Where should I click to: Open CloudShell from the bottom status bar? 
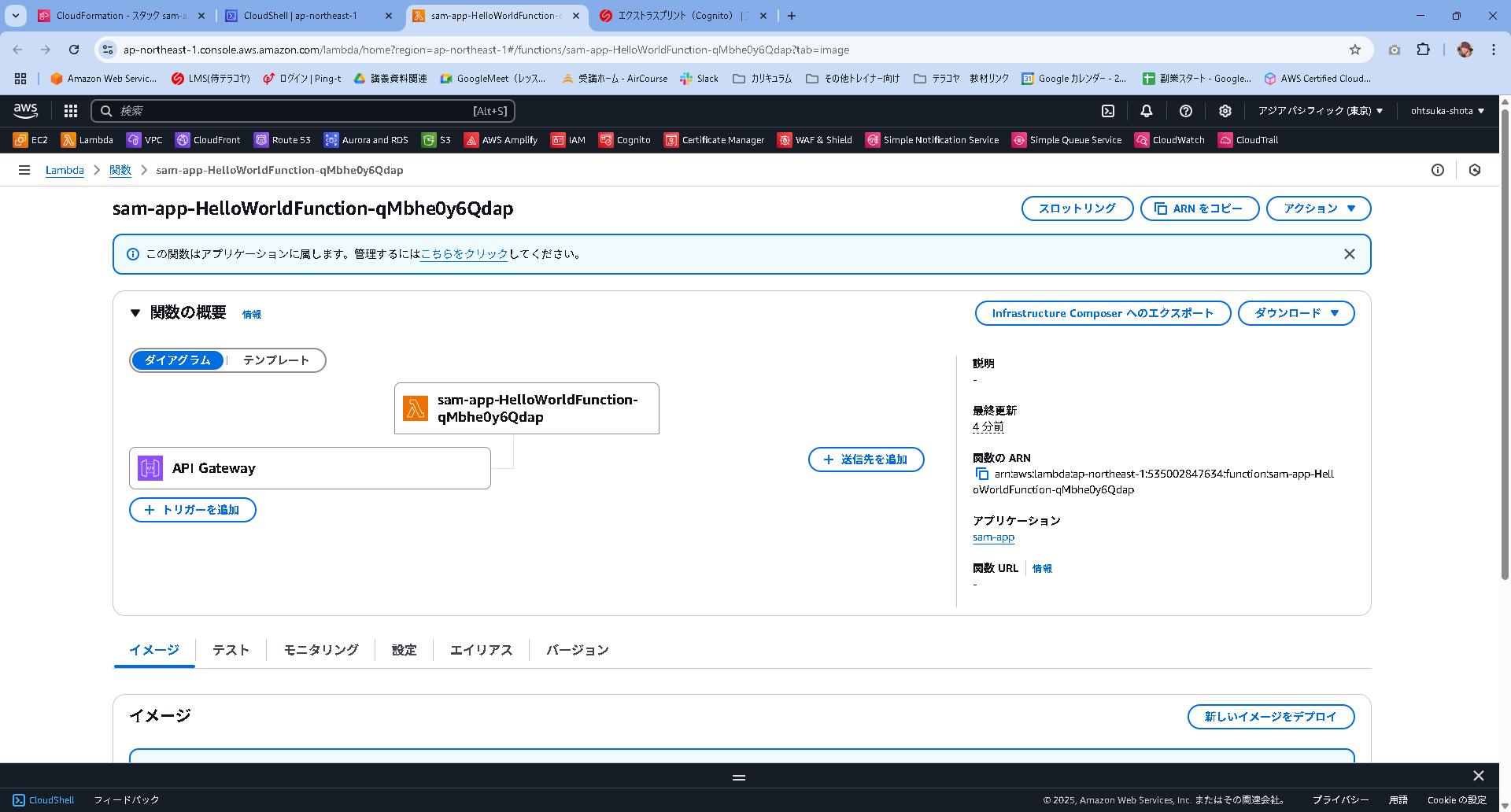click(44, 799)
